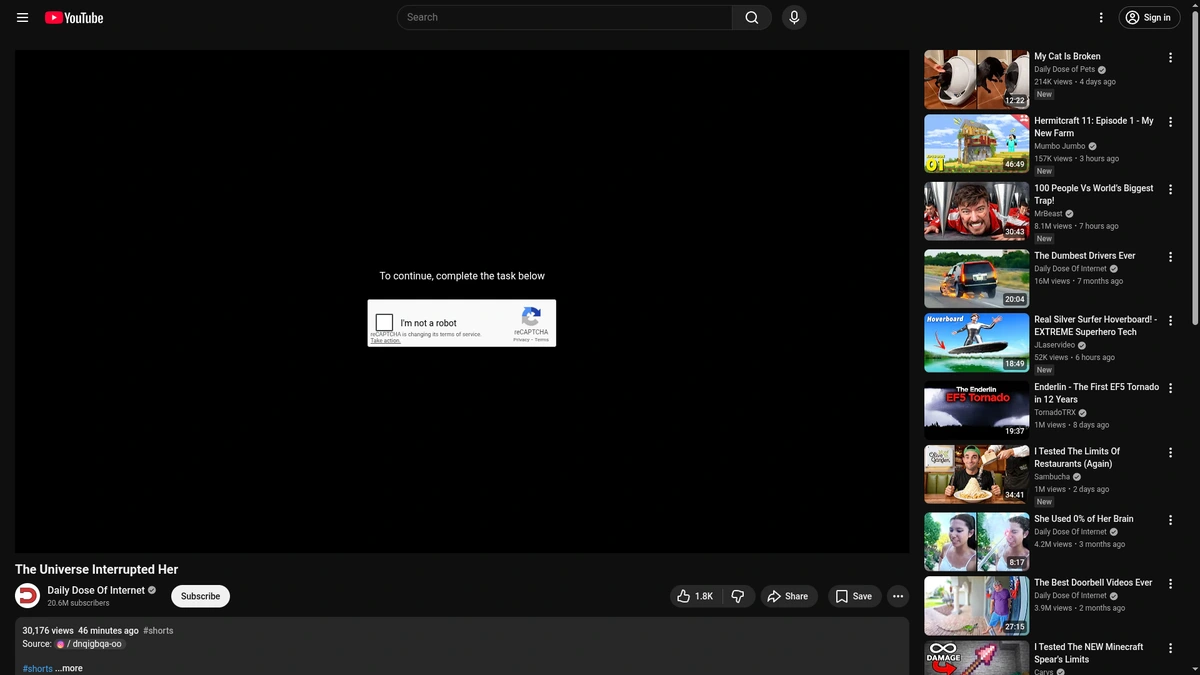Viewport: 1200px width, 675px height.
Task: Open Daily Dose Of Internet channel avatar
Action: click(27, 596)
